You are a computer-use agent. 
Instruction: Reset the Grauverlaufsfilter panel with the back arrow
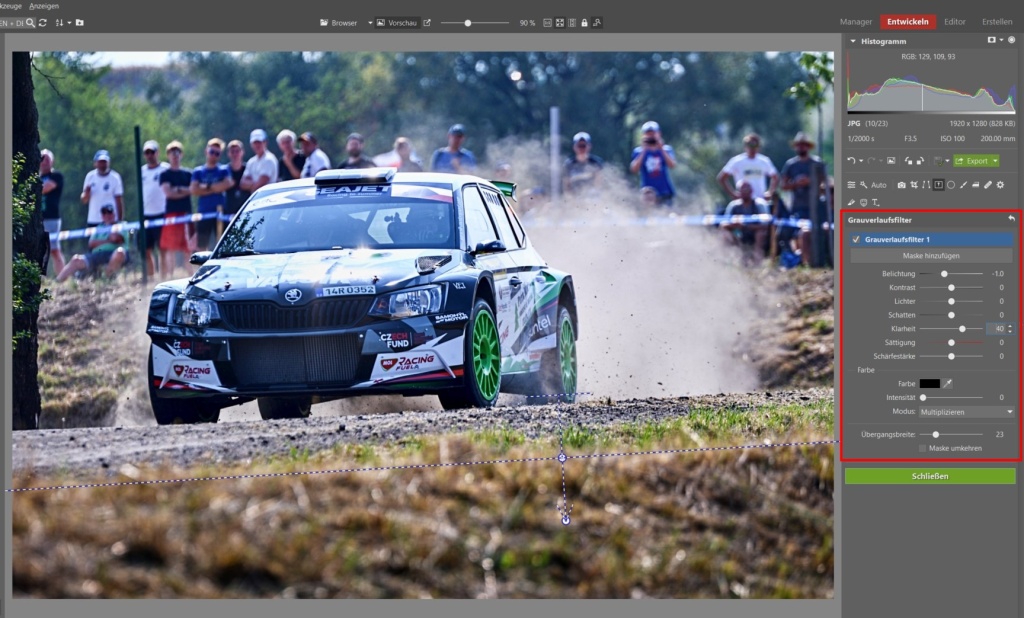click(1011, 220)
